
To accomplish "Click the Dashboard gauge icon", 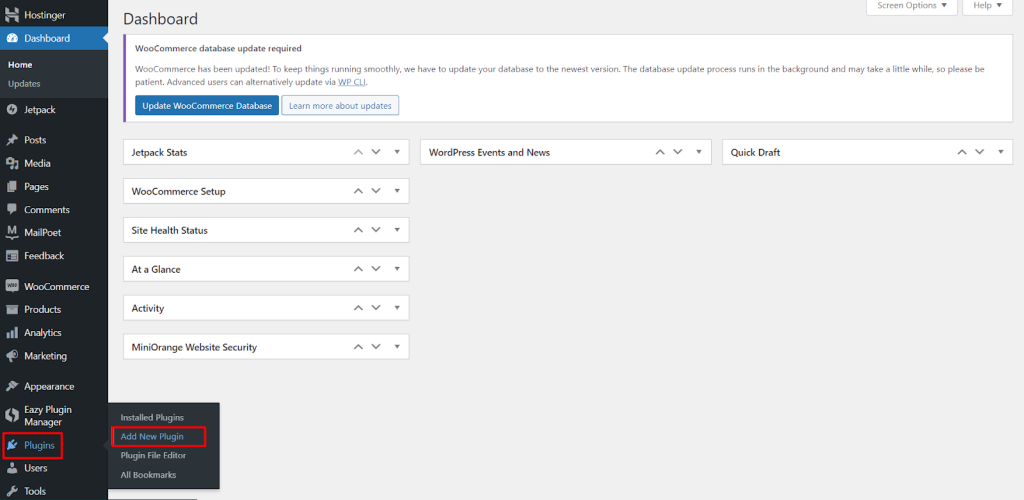I will click(x=12, y=39).
